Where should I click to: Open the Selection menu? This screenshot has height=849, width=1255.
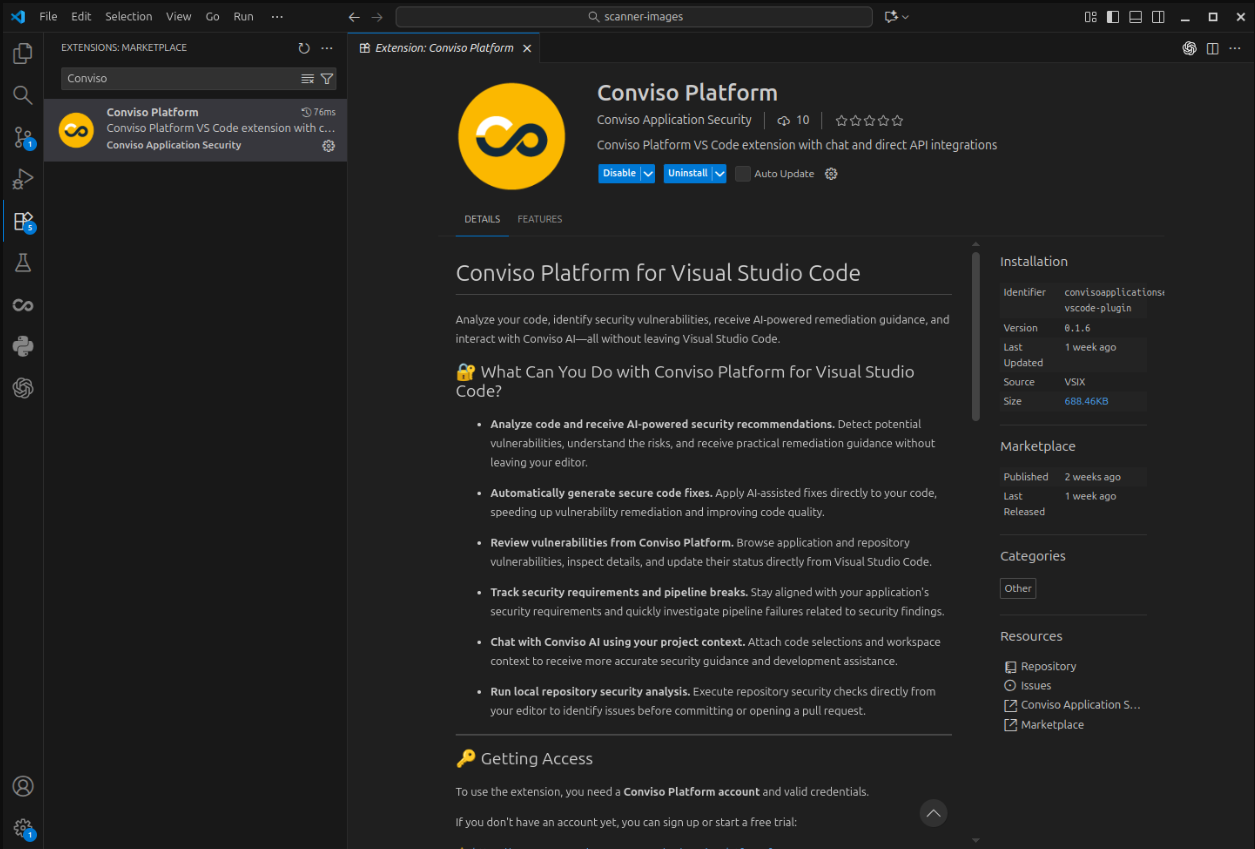click(129, 17)
